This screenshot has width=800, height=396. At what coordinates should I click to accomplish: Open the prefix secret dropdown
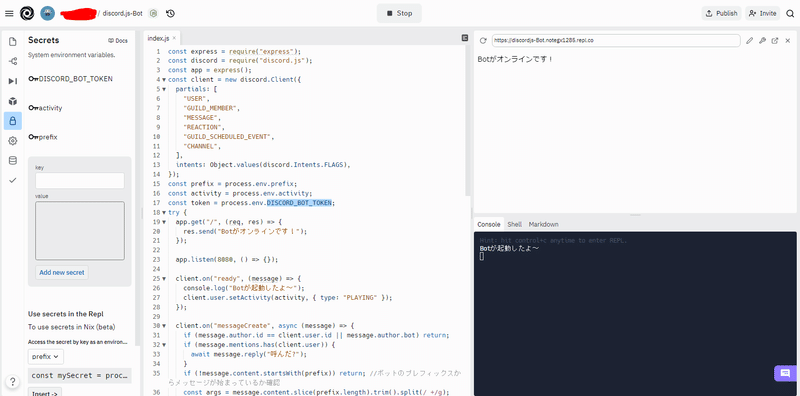(x=45, y=357)
